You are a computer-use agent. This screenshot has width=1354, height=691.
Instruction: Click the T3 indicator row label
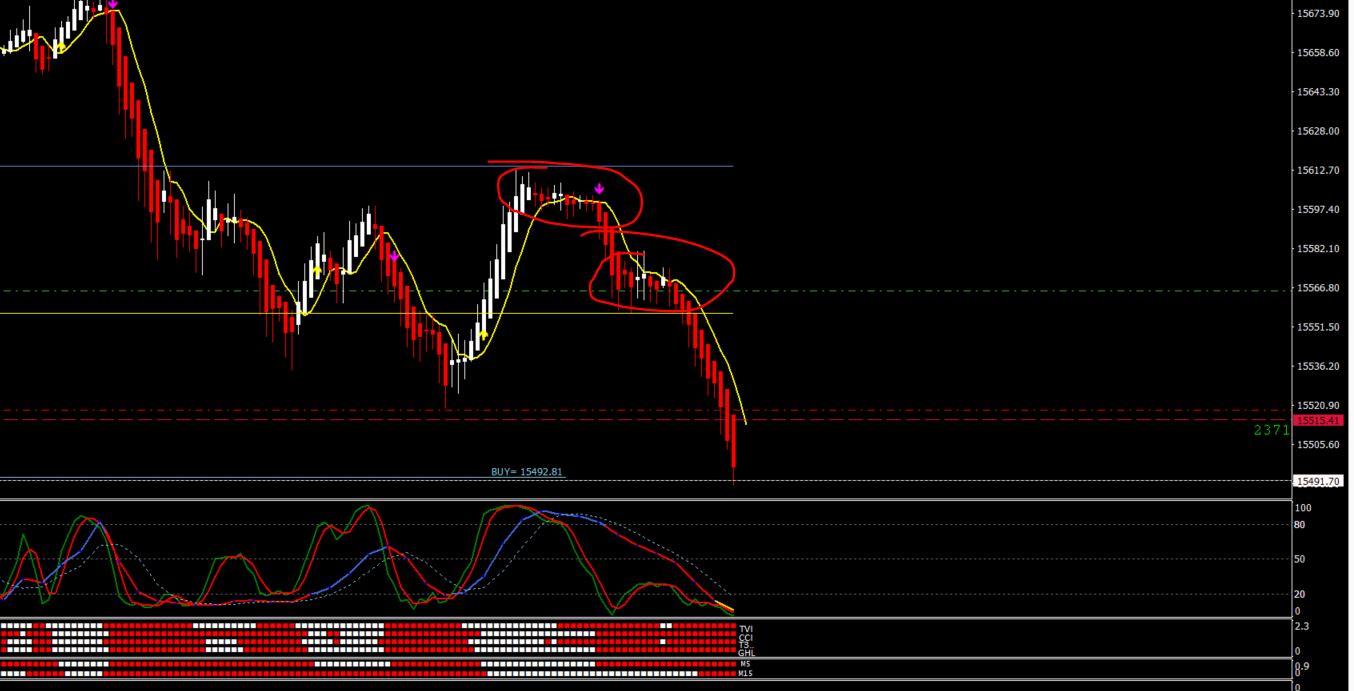pyautogui.click(x=744, y=645)
